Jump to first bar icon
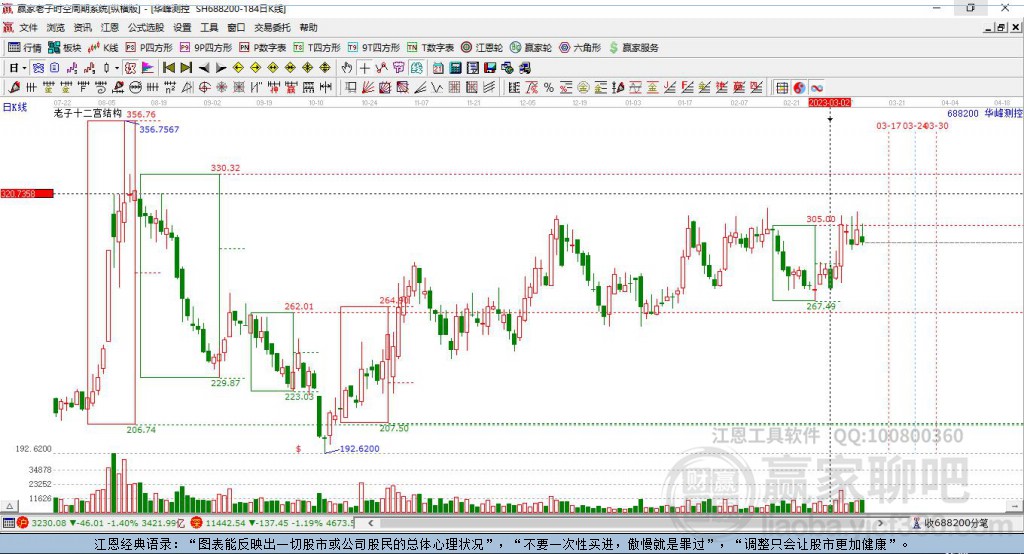Image resolution: width=1024 pixels, height=554 pixels. (168, 68)
